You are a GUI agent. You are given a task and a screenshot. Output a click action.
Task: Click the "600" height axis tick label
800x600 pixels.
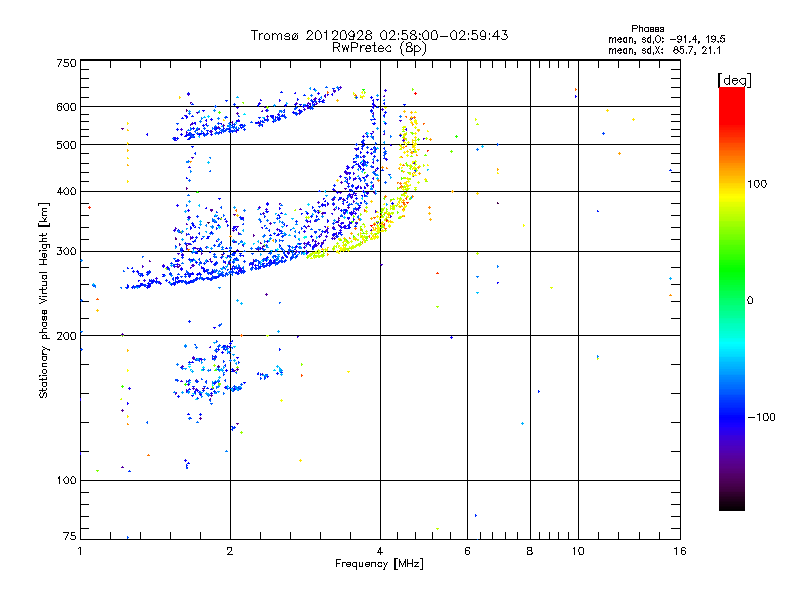[67, 107]
